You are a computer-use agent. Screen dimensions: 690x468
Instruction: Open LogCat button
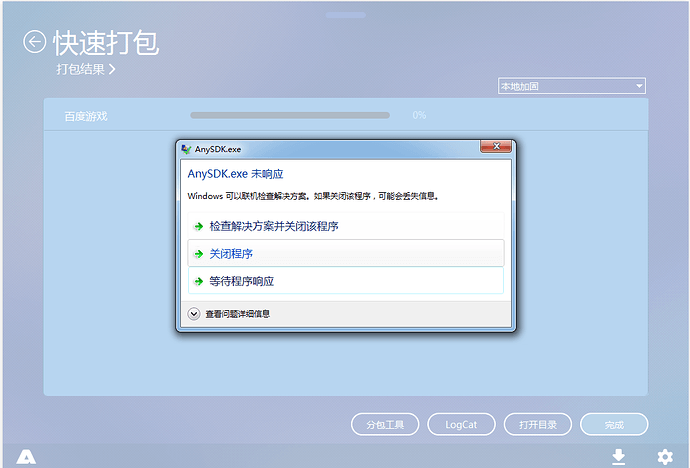pos(461,424)
